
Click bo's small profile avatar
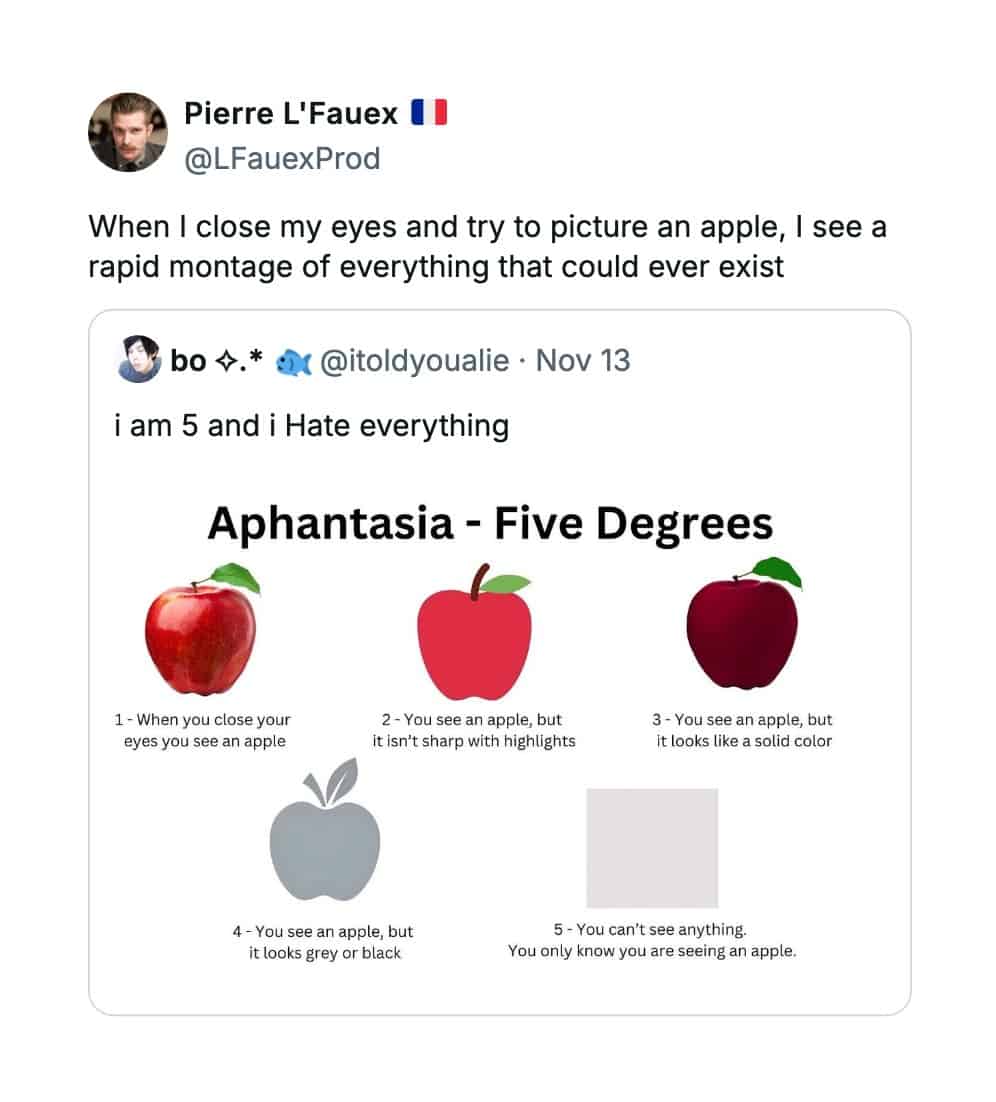pyautogui.click(x=139, y=360)
